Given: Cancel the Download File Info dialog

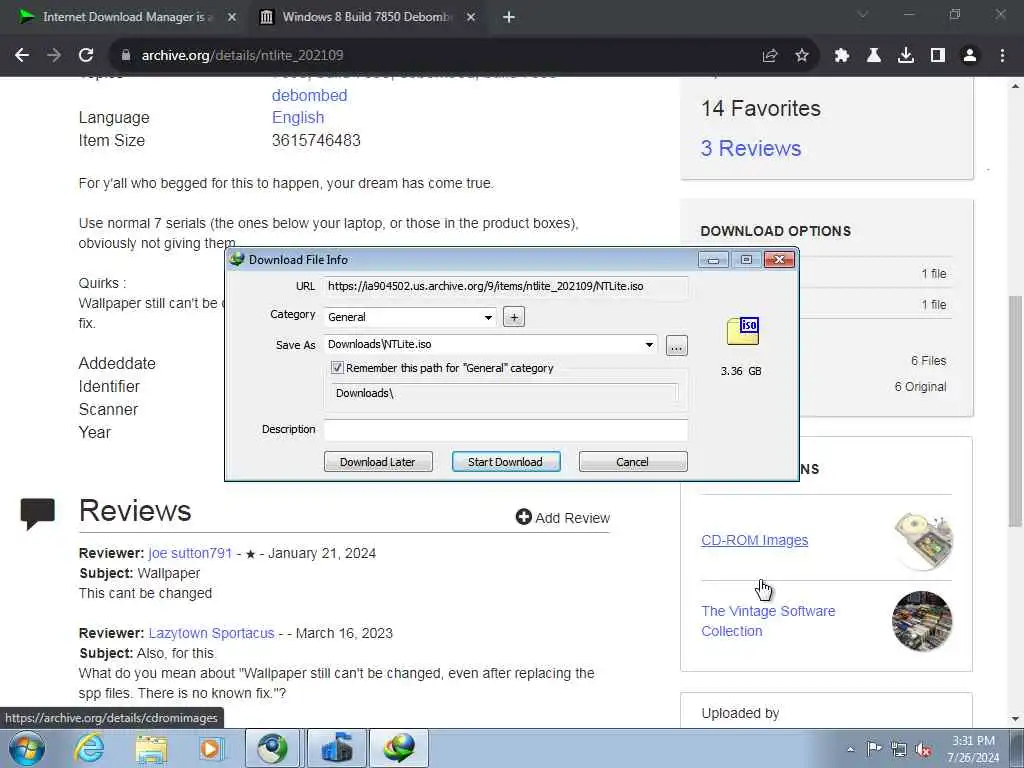Looking at the screenshot, I should click(633, 462).
